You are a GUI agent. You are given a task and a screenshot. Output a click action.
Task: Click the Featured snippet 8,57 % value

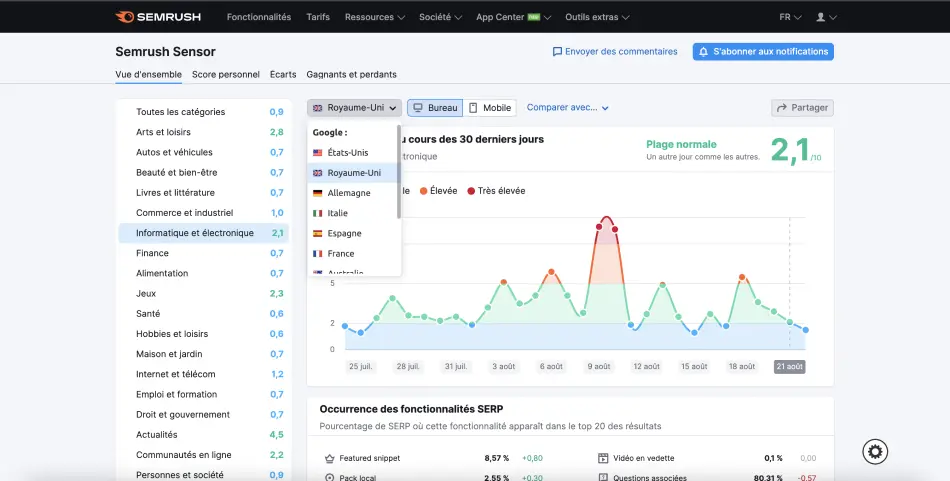click(x=496, y=459)
